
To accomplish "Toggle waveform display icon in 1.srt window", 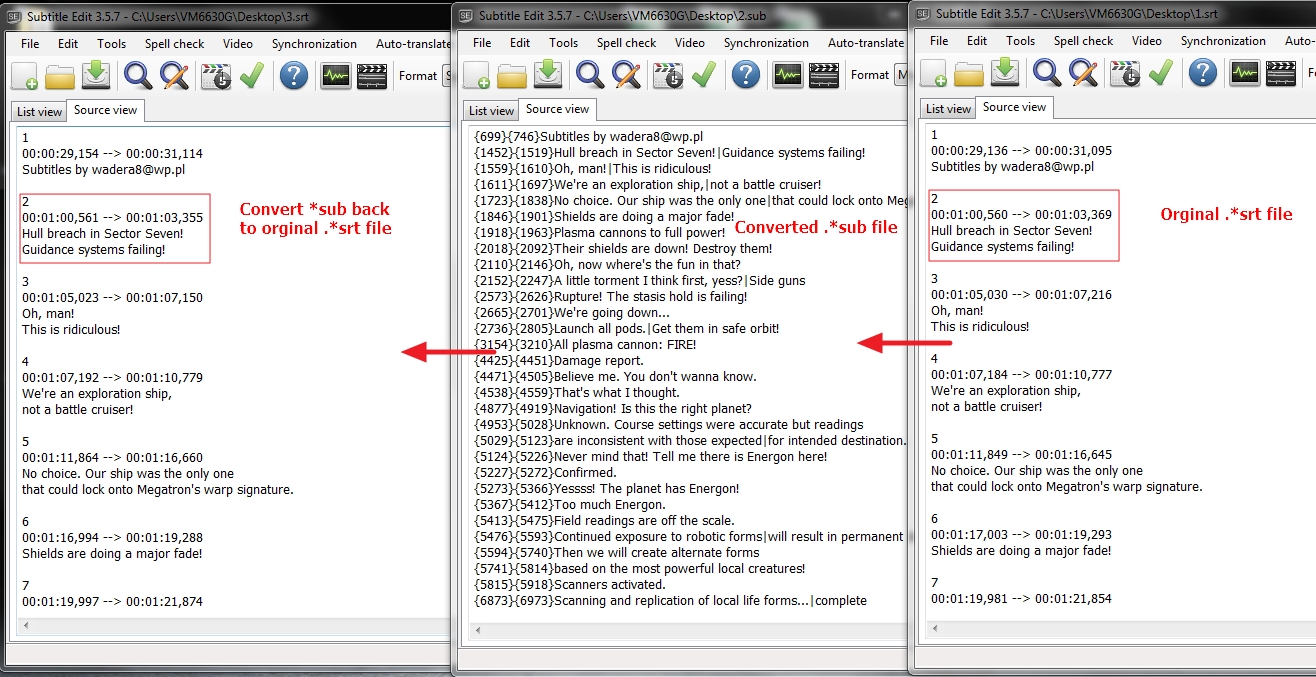I will click(1245, 73).
